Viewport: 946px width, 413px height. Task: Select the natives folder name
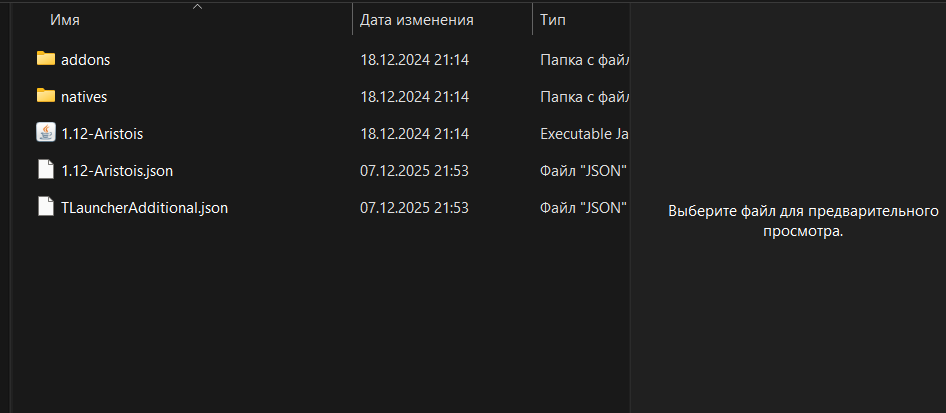coord(84,96)
